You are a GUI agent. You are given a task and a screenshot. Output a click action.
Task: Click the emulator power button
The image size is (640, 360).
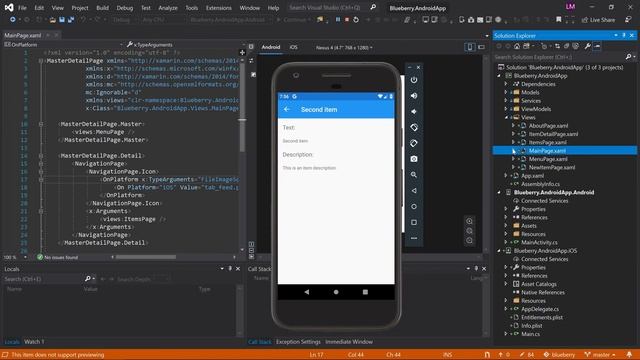coord(413,80)
